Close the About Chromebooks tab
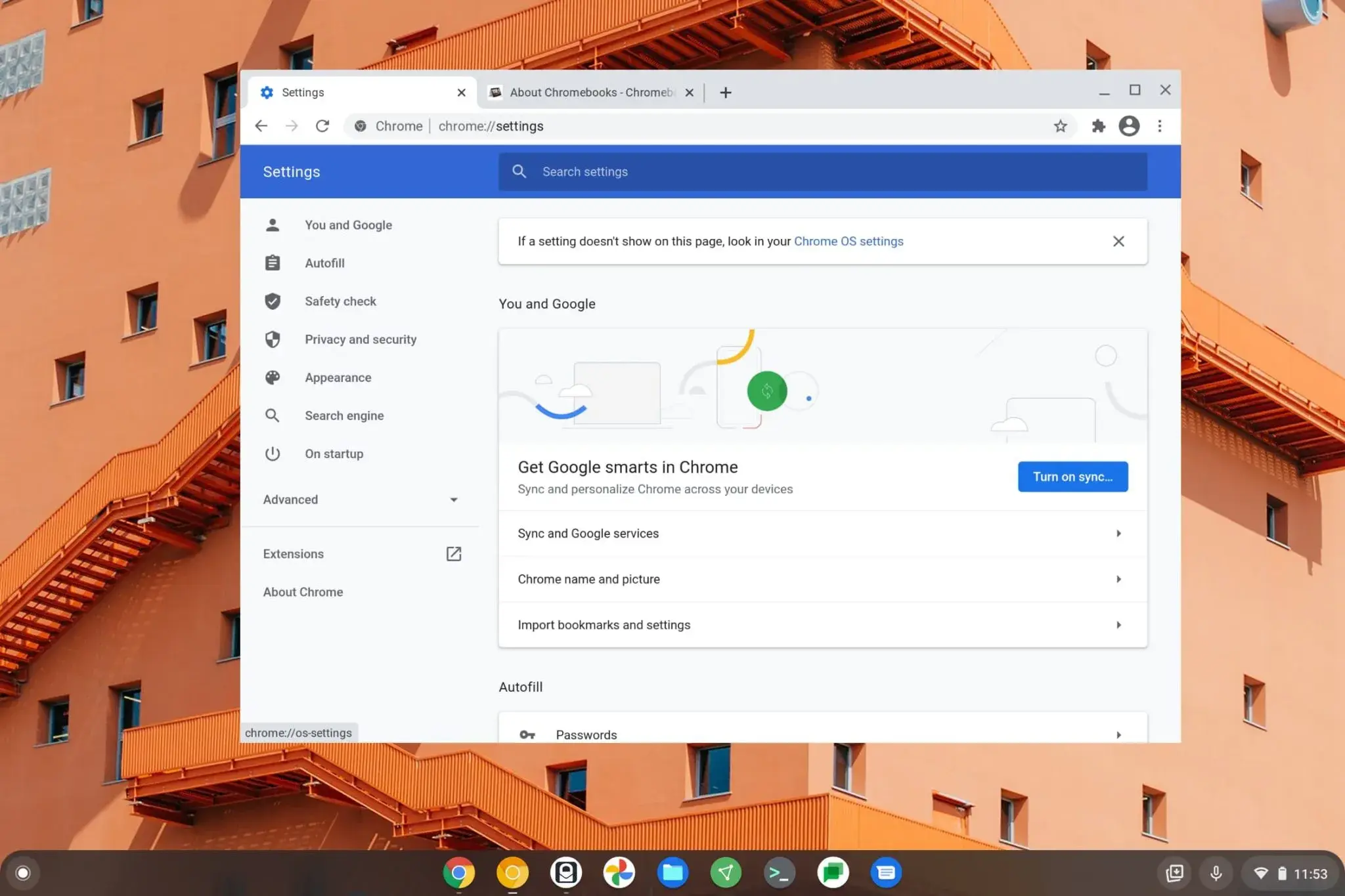The height and width of the screenshot is (896, 1345). pos(689,93)
